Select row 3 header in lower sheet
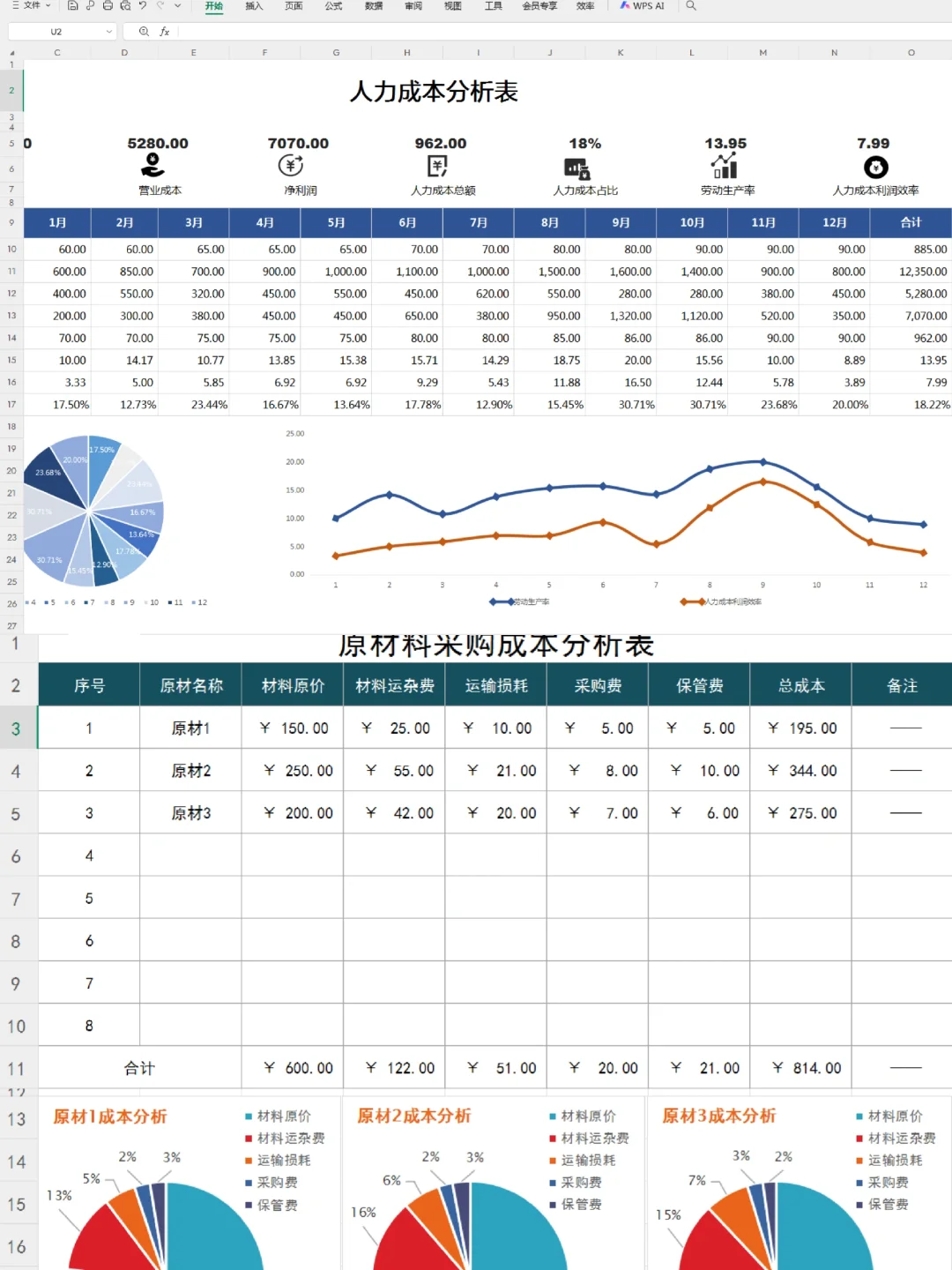952x1270 pixels. point(19,728)
